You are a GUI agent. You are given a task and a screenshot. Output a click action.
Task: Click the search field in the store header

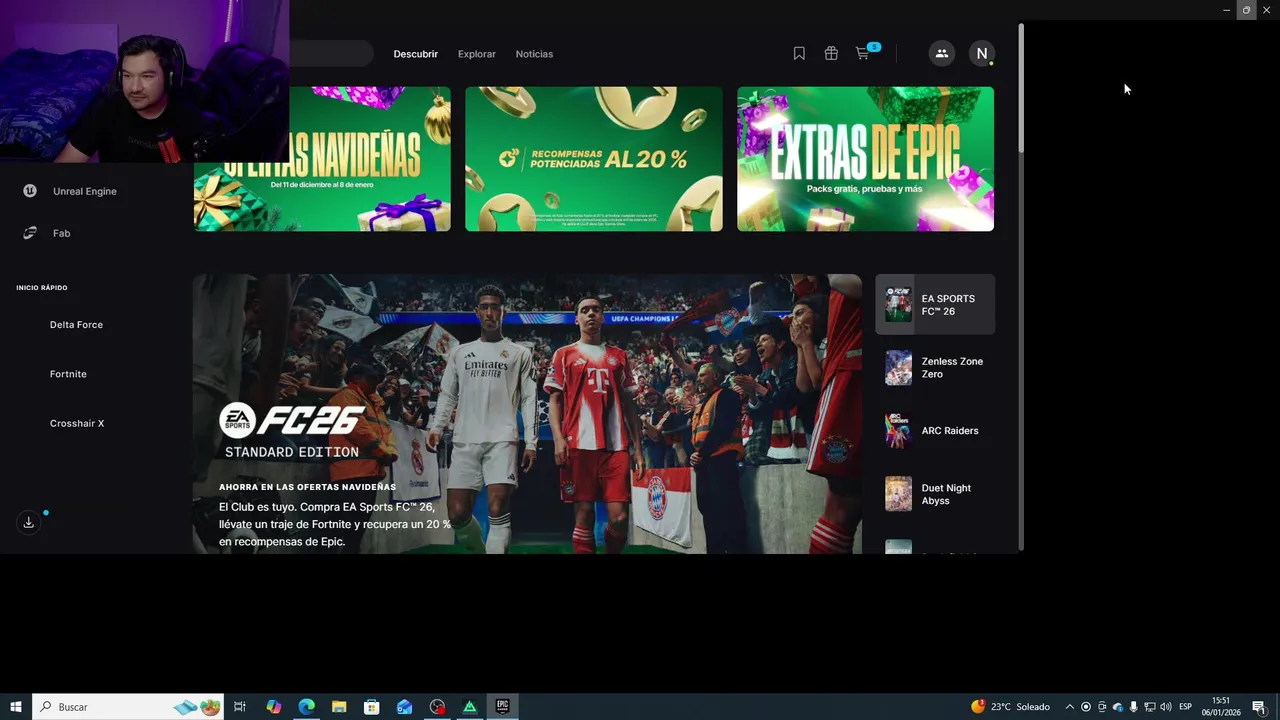coord(331,54)
